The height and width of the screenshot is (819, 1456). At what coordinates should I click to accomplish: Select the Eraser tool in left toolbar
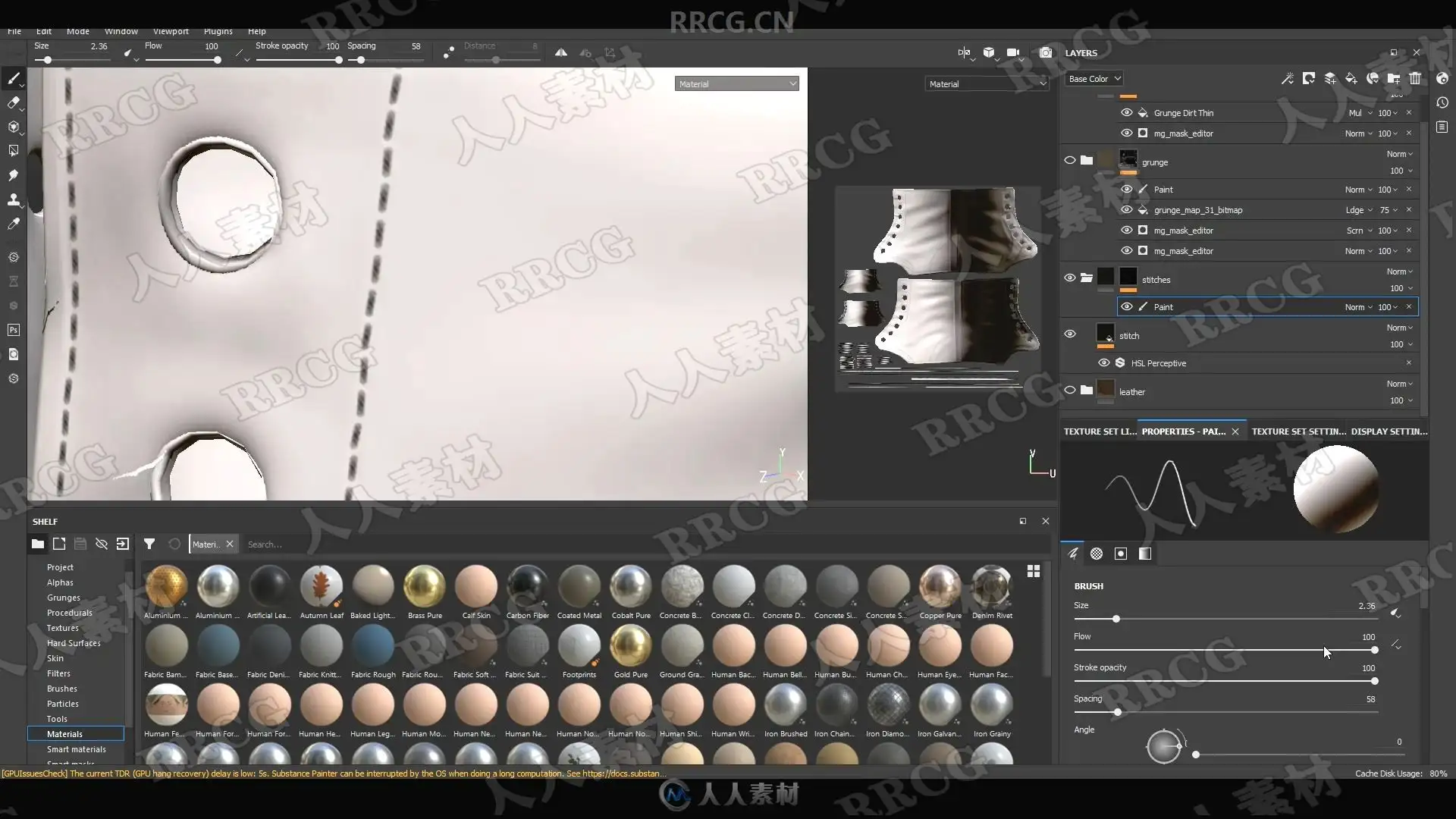14,103
